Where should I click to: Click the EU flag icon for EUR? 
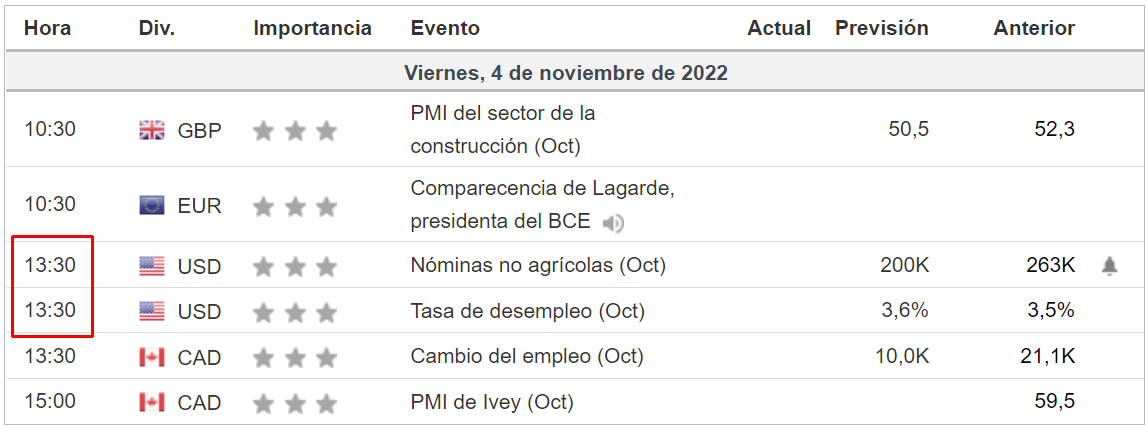coord(152,206)
